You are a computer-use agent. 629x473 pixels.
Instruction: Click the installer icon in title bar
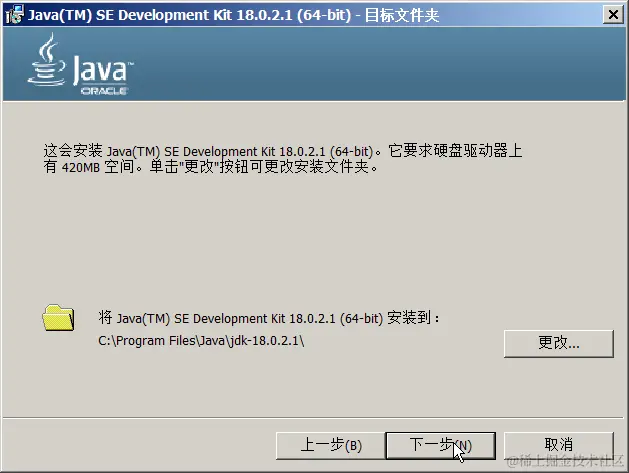(x=14, y=15)
